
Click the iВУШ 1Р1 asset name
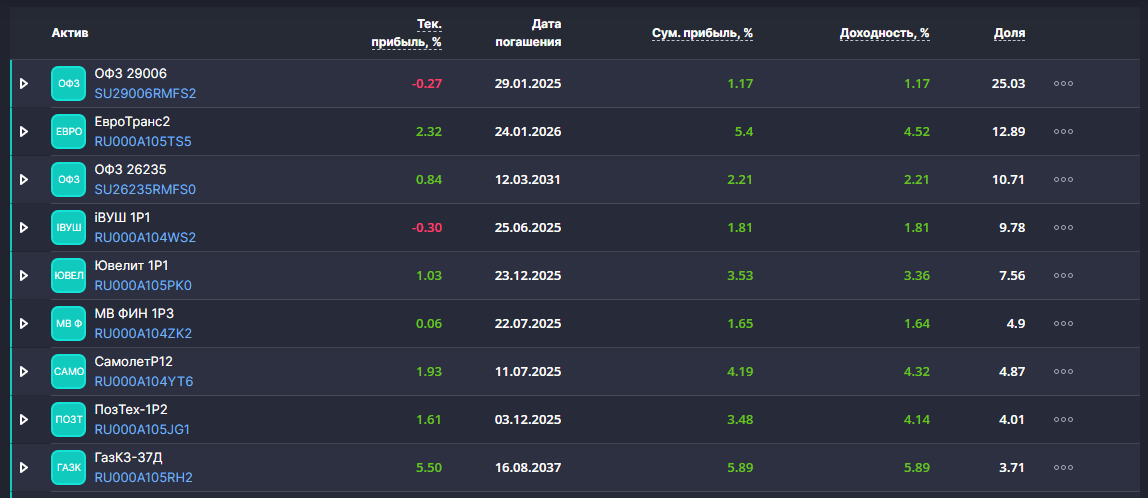click(123, 218)
